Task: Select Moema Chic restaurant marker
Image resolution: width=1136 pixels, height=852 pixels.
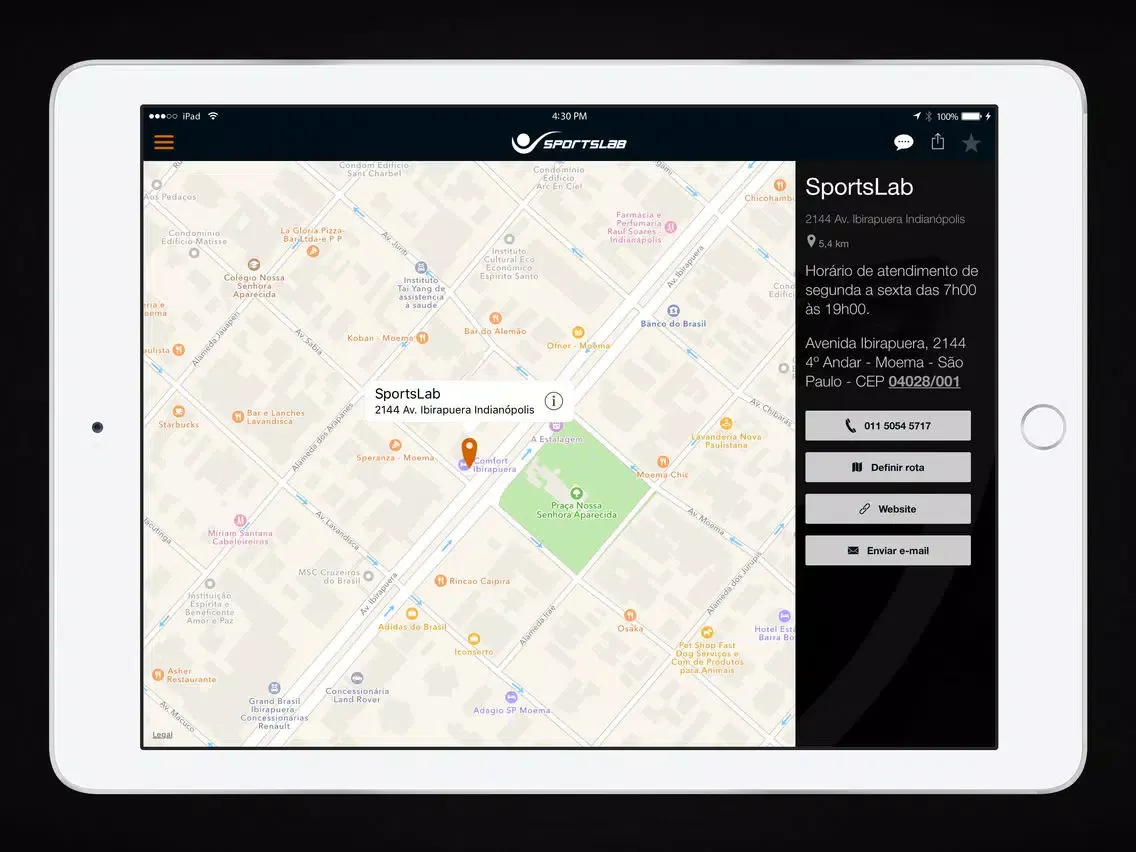Action: pos(662,462)
